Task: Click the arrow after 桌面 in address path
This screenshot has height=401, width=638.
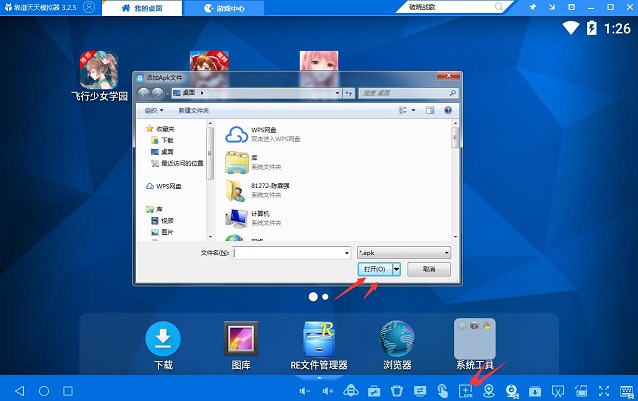Action: tap(202, 93)
